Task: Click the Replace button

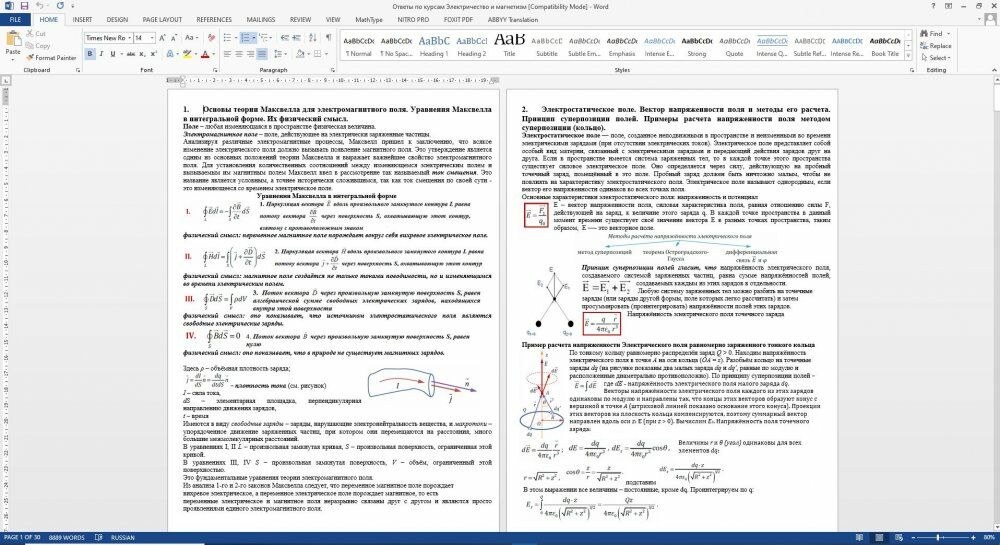Action: (938, 46)
